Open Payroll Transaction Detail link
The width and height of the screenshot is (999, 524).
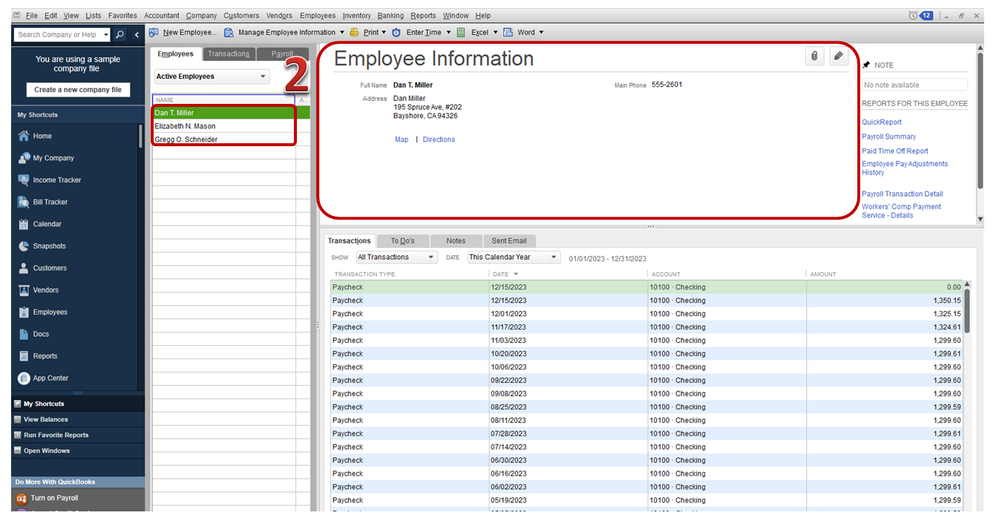tap(902, 194)
